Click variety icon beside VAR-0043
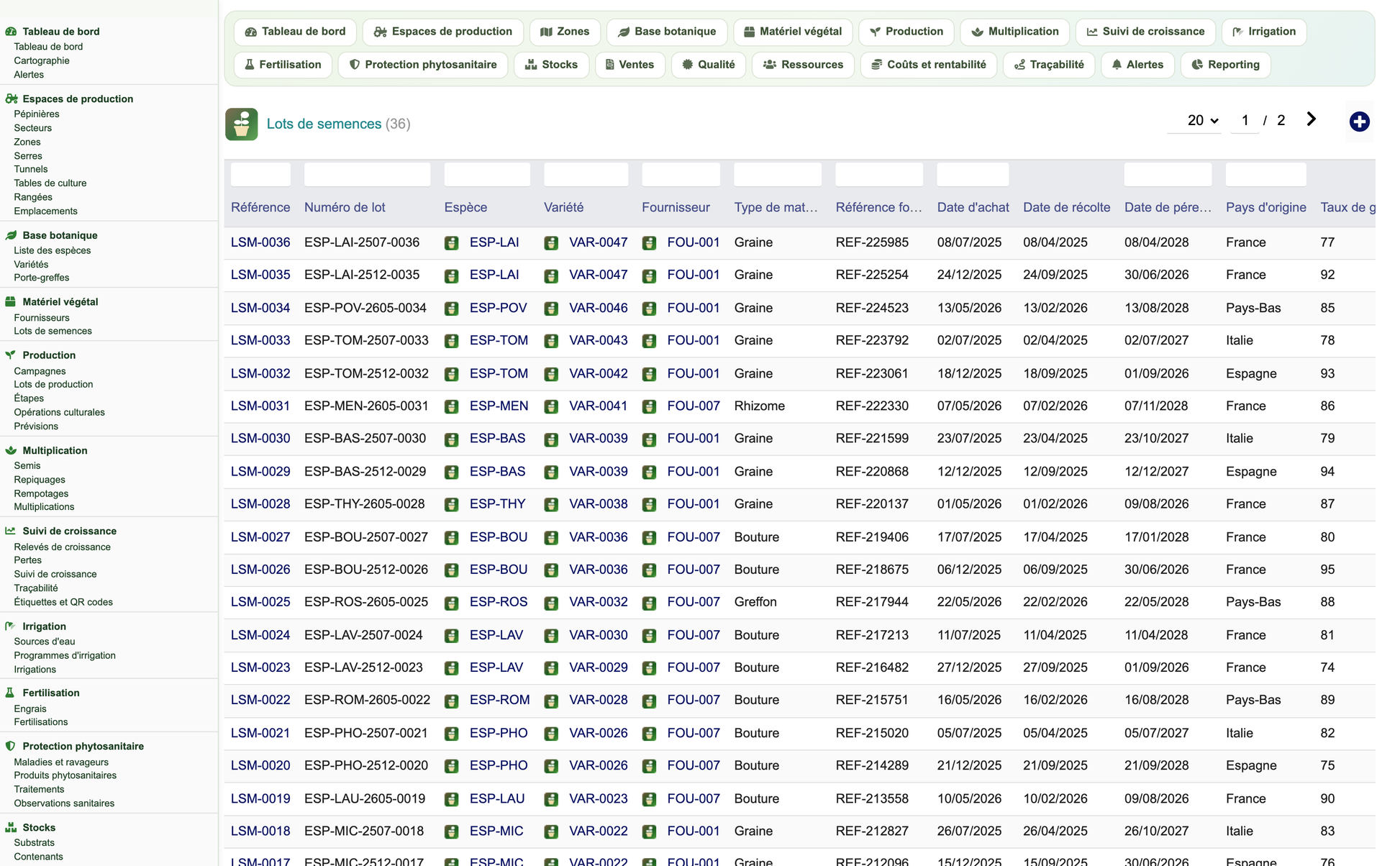The width and height of the screenshot is (1400, 866). click(551, 341)
